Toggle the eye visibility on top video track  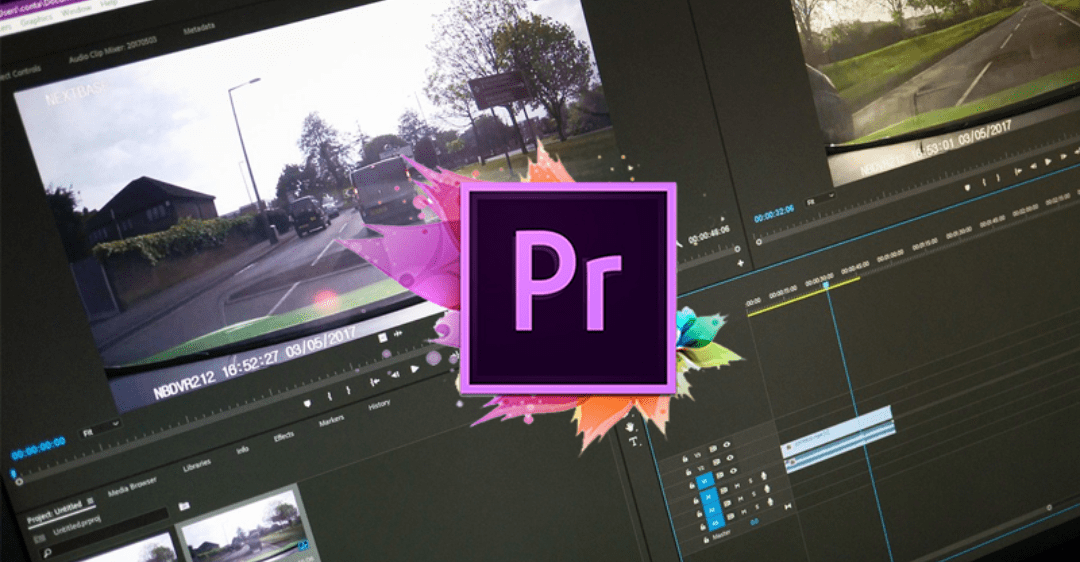click(726, 445)
